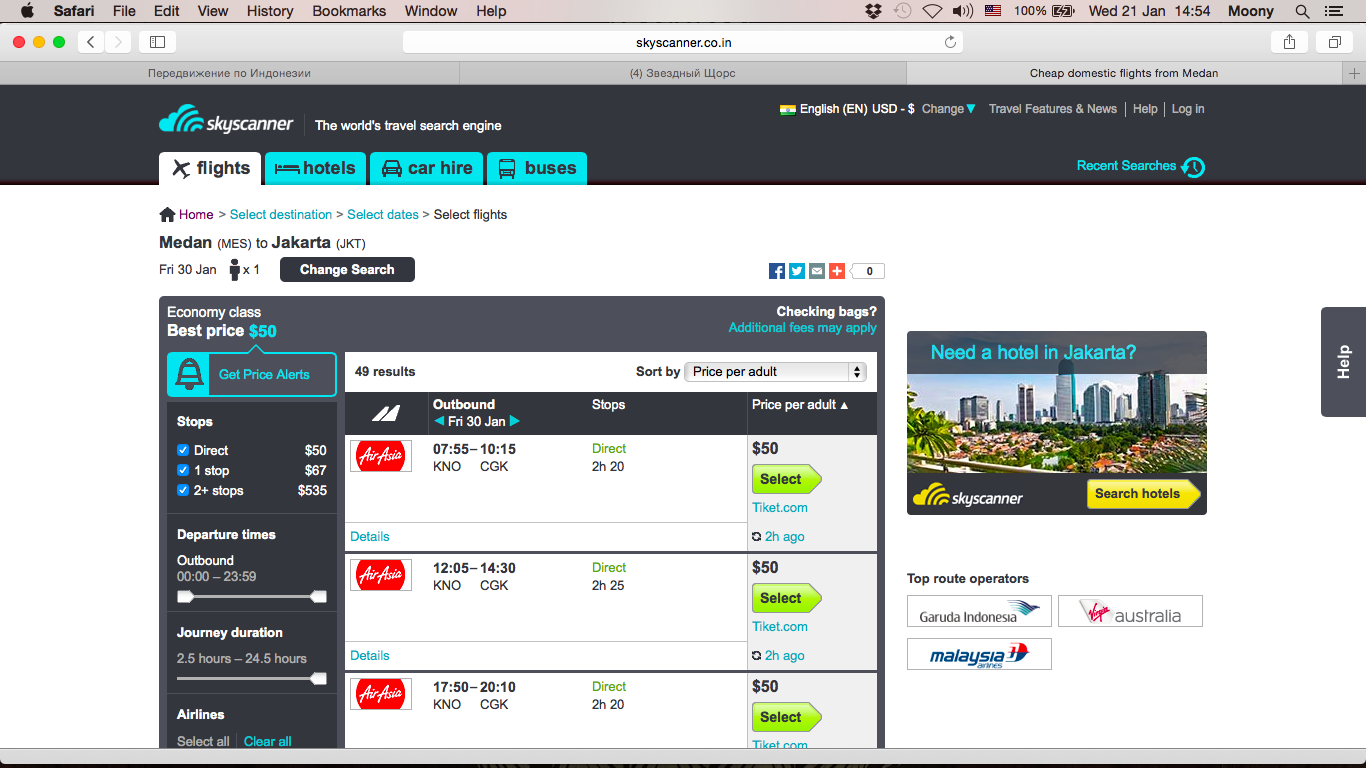This screenshot has height=768, width=1366.
Task: Click the Skyscanner logo
Action: pyautogui.click(x=226, y=122)
